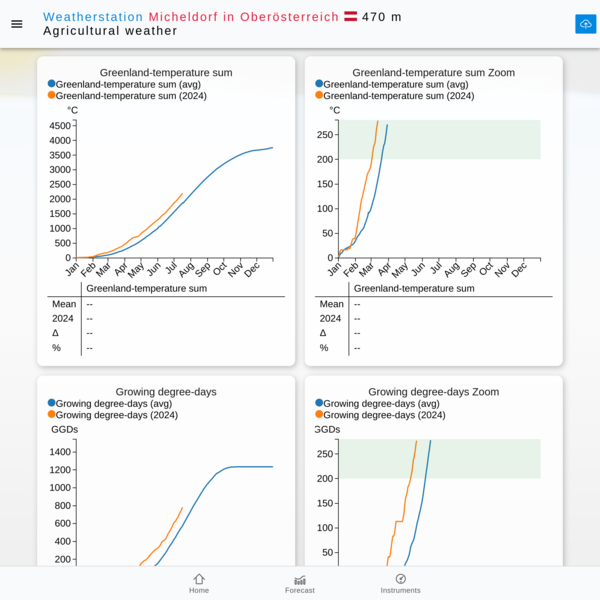Click orange swatch of Growing degree-days (2024), first chart

coord(51,414)
